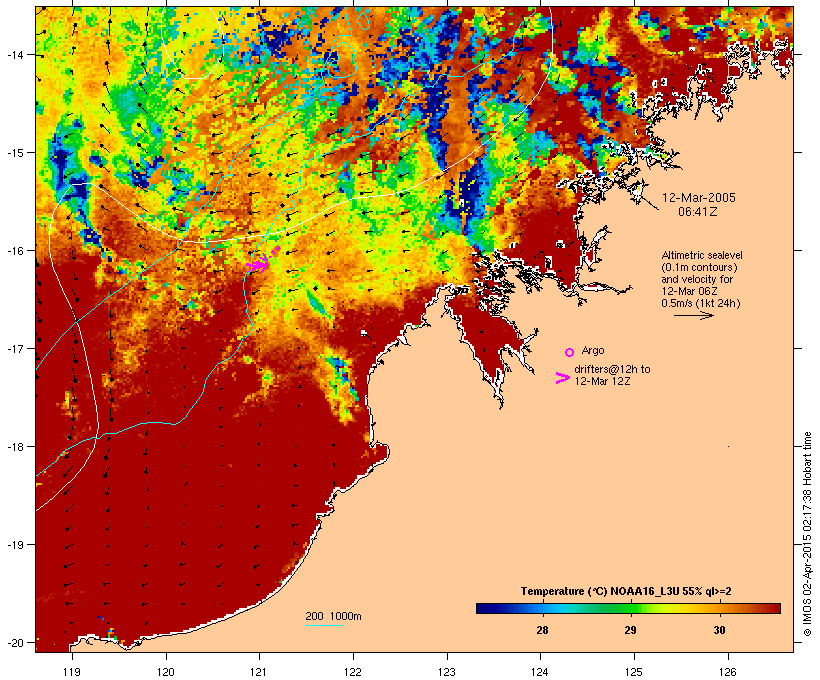Click the magenta drifter arrowhead legend symbol
Viewport: 820px width, 680px height.
(x=562, y=378)
